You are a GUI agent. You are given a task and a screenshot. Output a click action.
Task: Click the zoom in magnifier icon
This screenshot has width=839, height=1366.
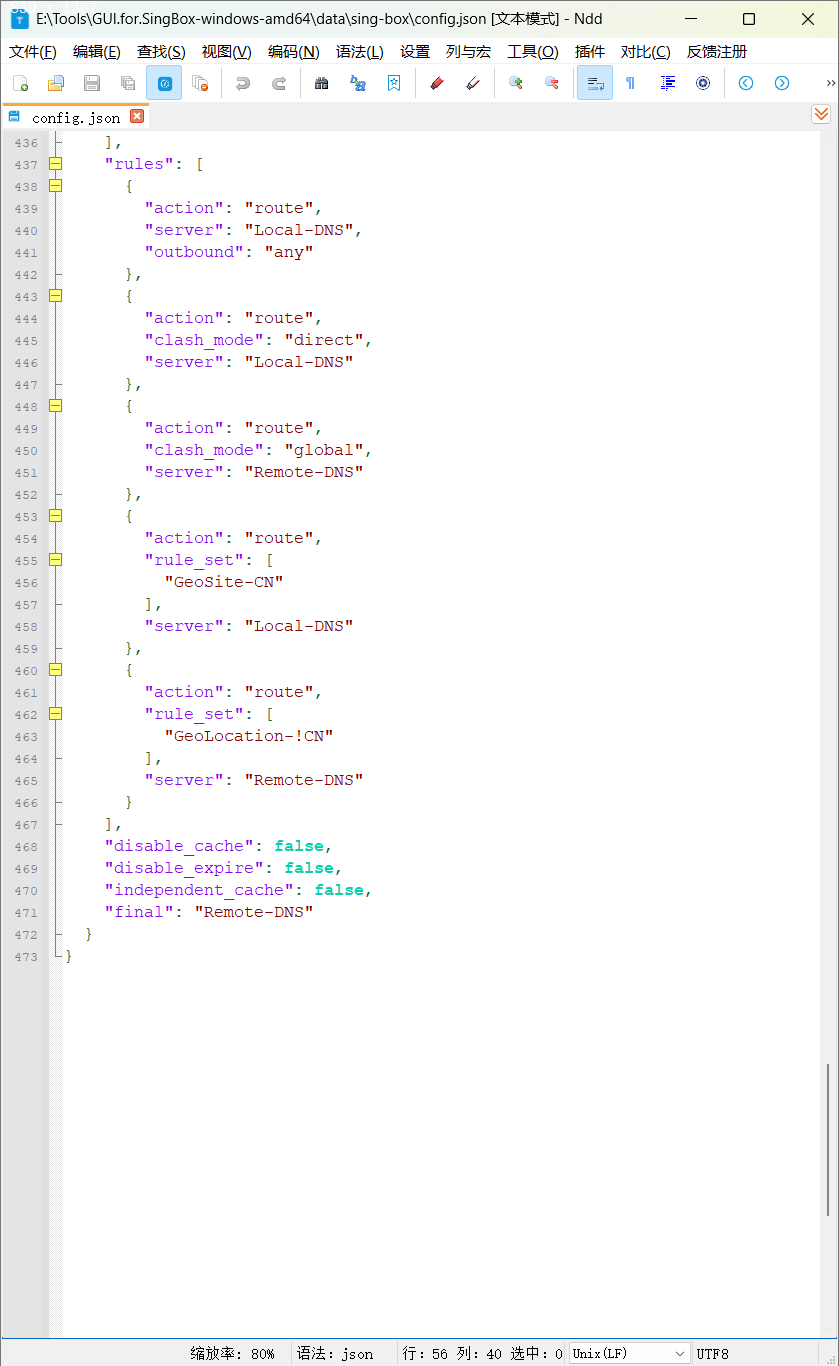[x=516, y=83]
